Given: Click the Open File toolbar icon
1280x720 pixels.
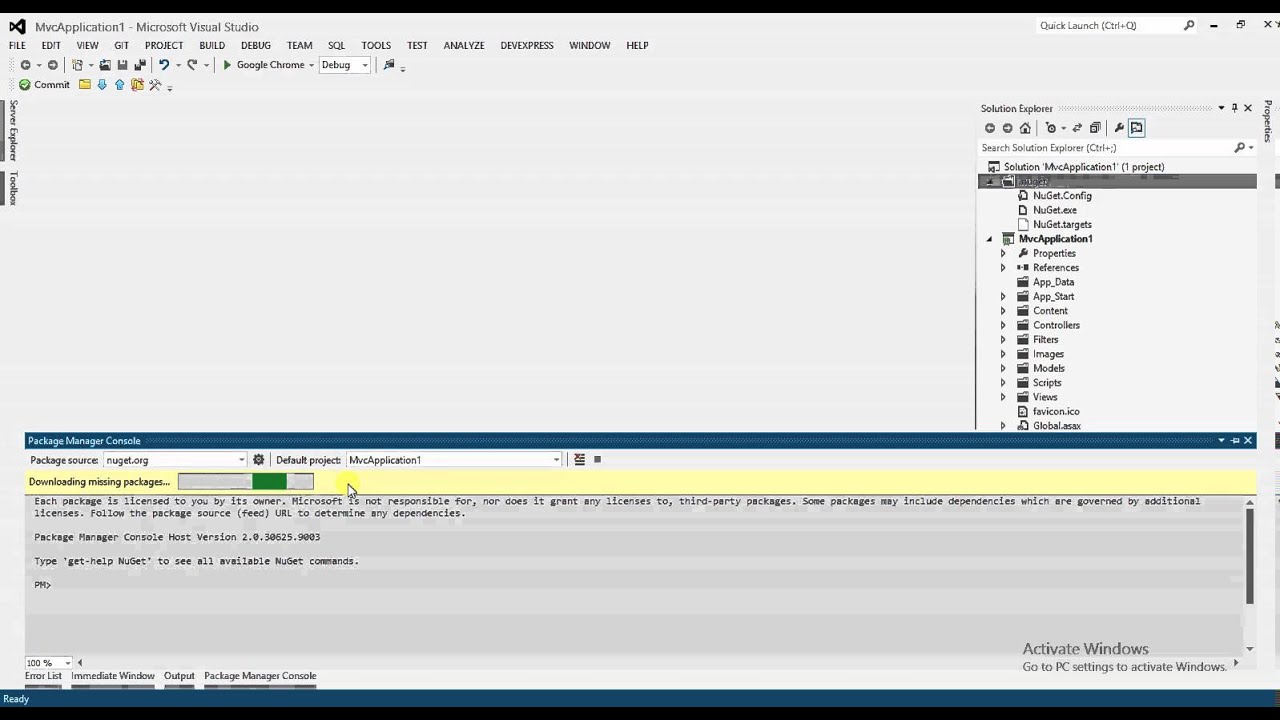Looking at the screenshot, I should pyautogui.click(x=104, y=65).
